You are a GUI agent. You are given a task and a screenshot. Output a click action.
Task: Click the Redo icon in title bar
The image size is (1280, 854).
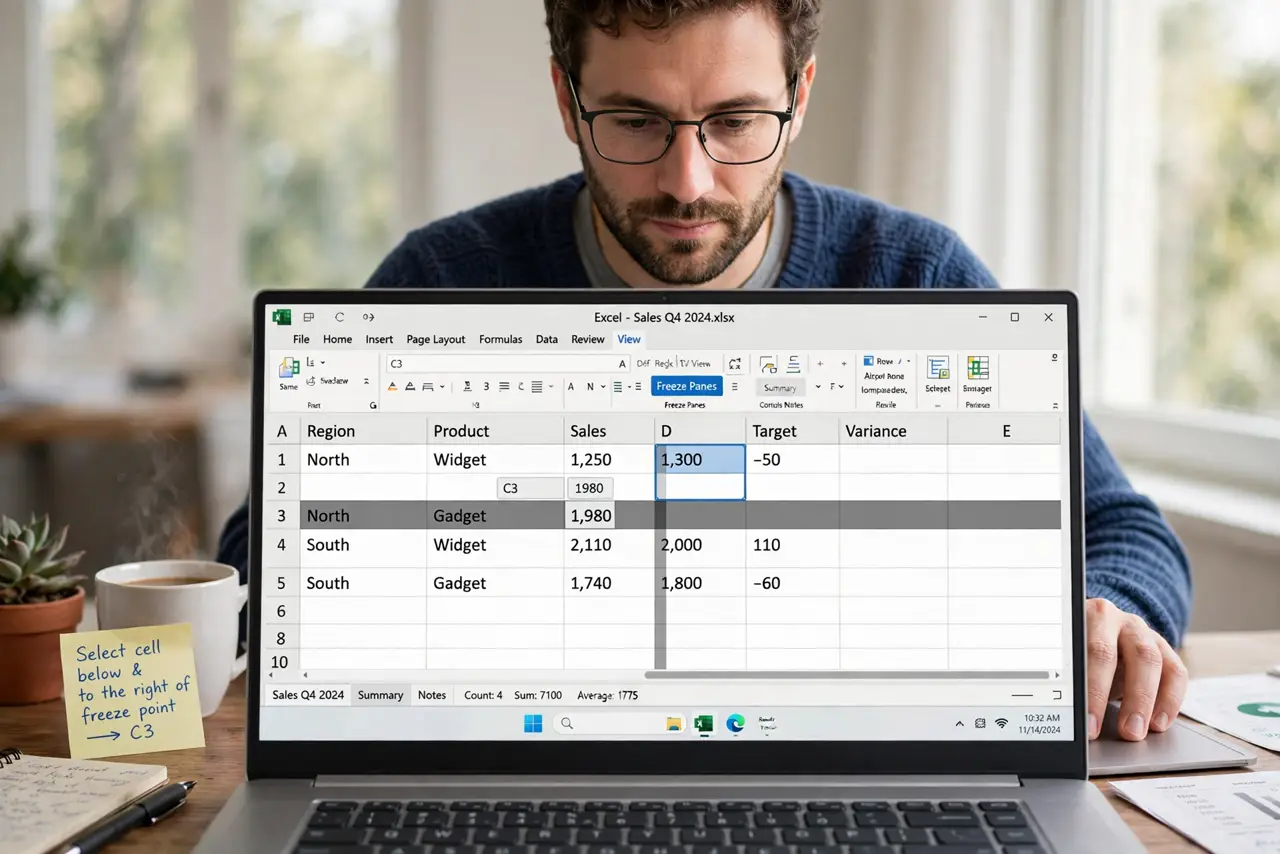[x=369, y=317]
